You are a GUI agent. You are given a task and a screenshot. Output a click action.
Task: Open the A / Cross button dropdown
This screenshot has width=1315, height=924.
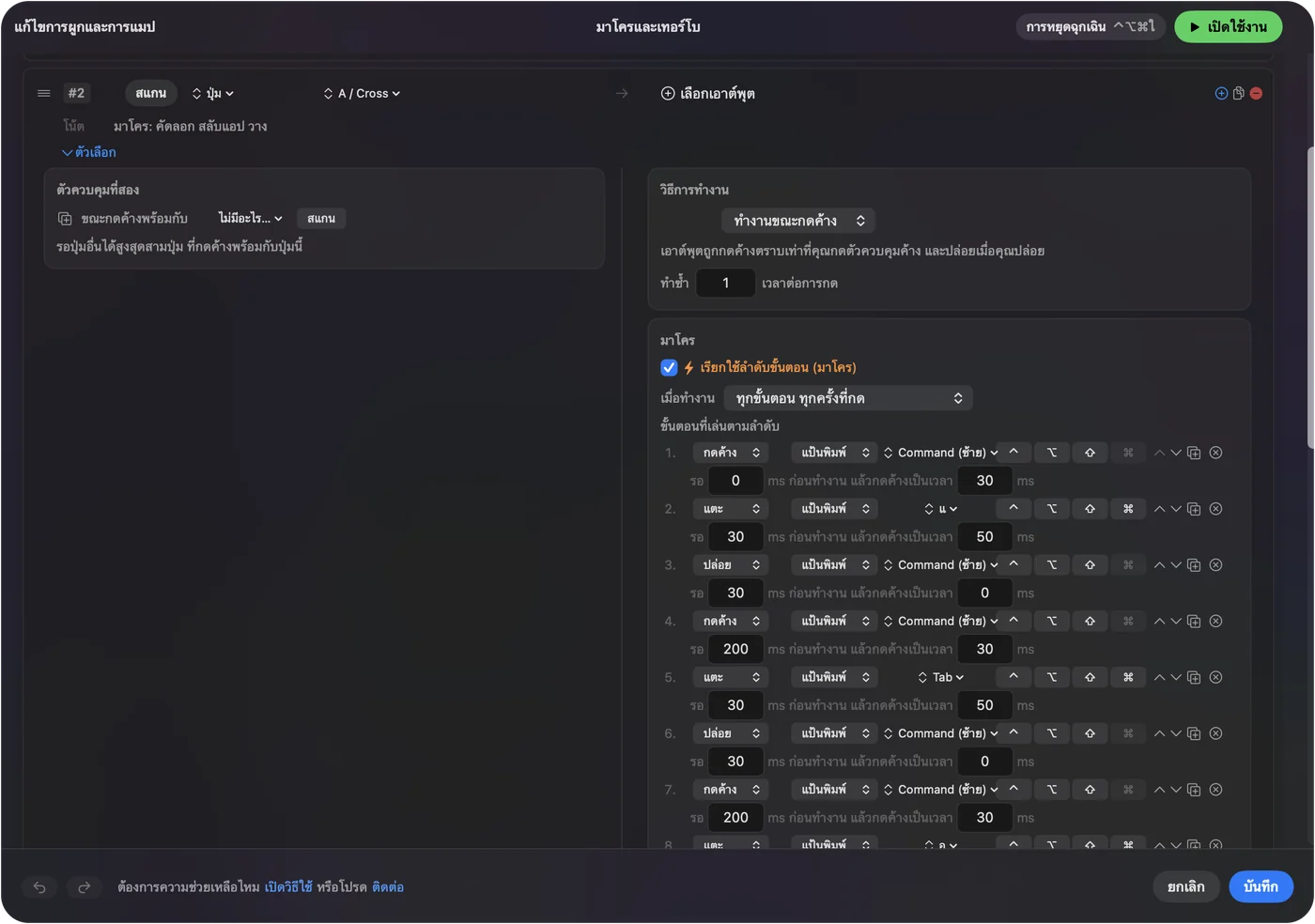[362, 93]
